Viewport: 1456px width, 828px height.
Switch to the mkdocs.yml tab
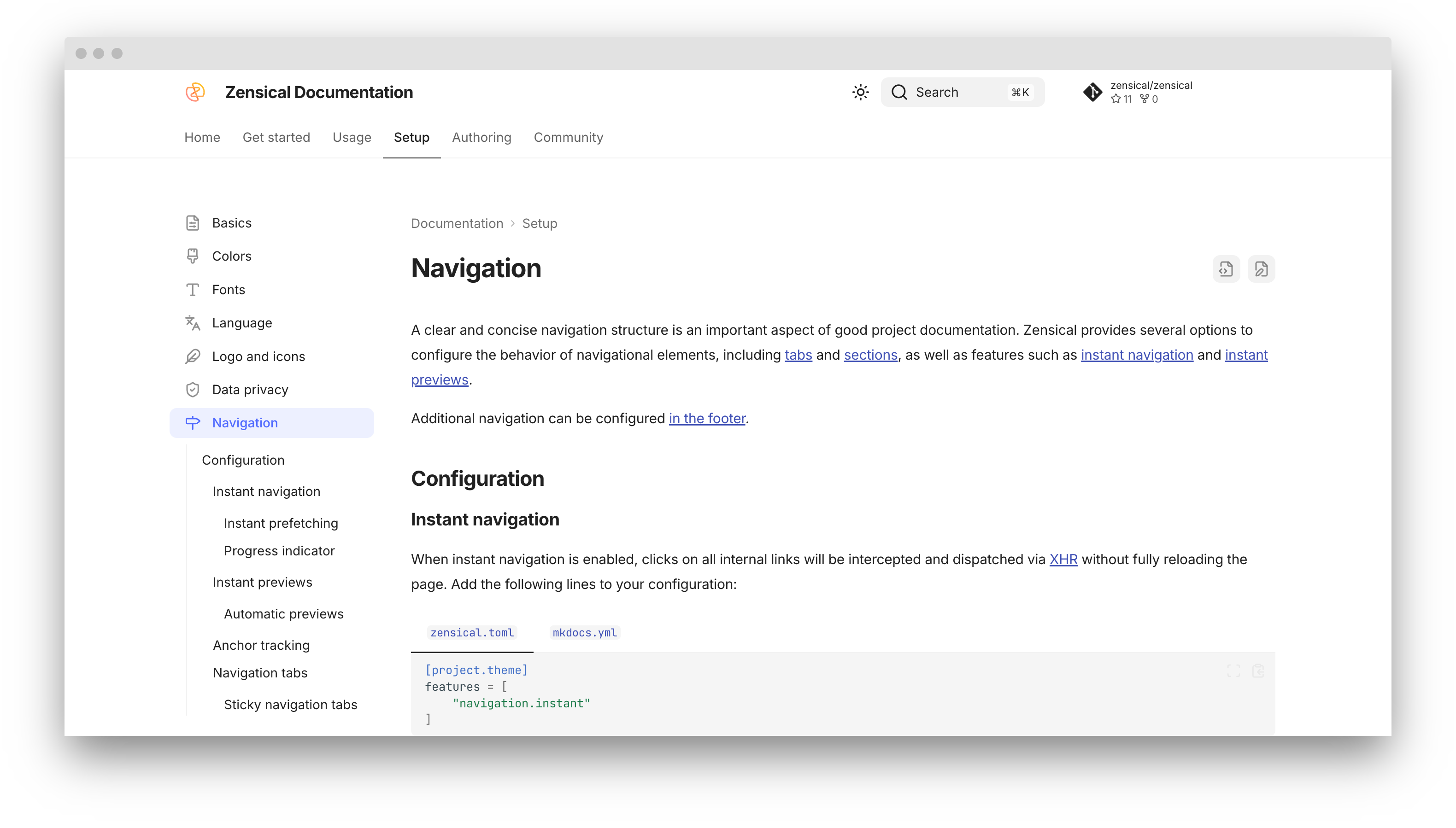pos(584,632)
